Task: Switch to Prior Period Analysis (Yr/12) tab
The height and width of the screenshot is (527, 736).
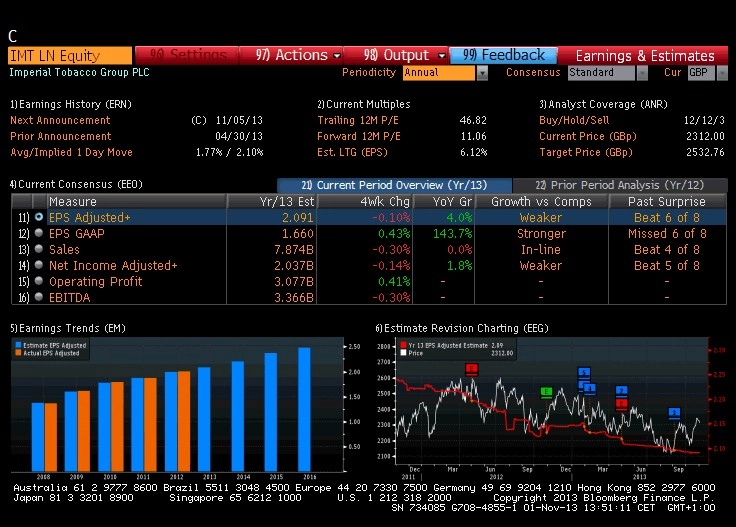Action: pos(620,185)
